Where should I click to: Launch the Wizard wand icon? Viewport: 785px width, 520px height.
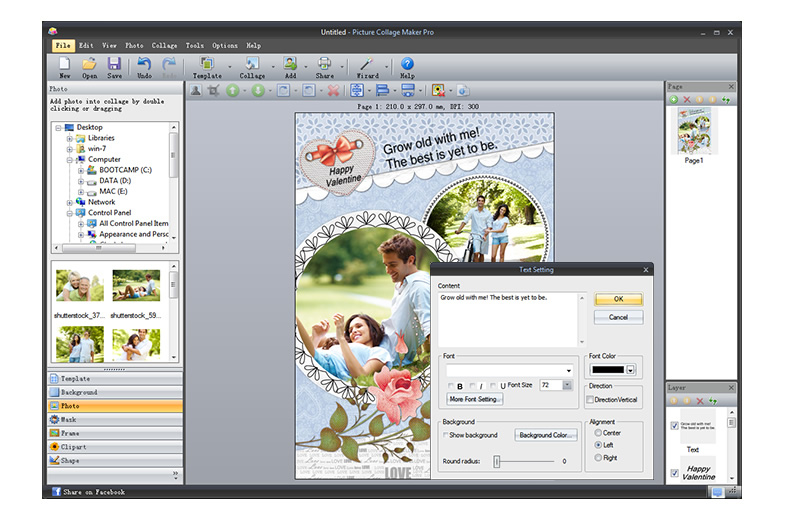tap(366, 64)
